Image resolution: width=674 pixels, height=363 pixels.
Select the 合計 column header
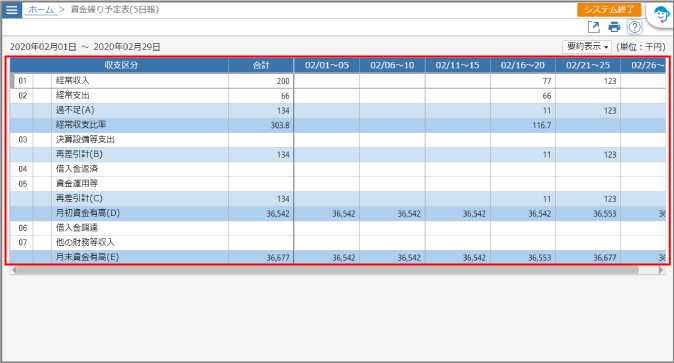pos(261,65)
